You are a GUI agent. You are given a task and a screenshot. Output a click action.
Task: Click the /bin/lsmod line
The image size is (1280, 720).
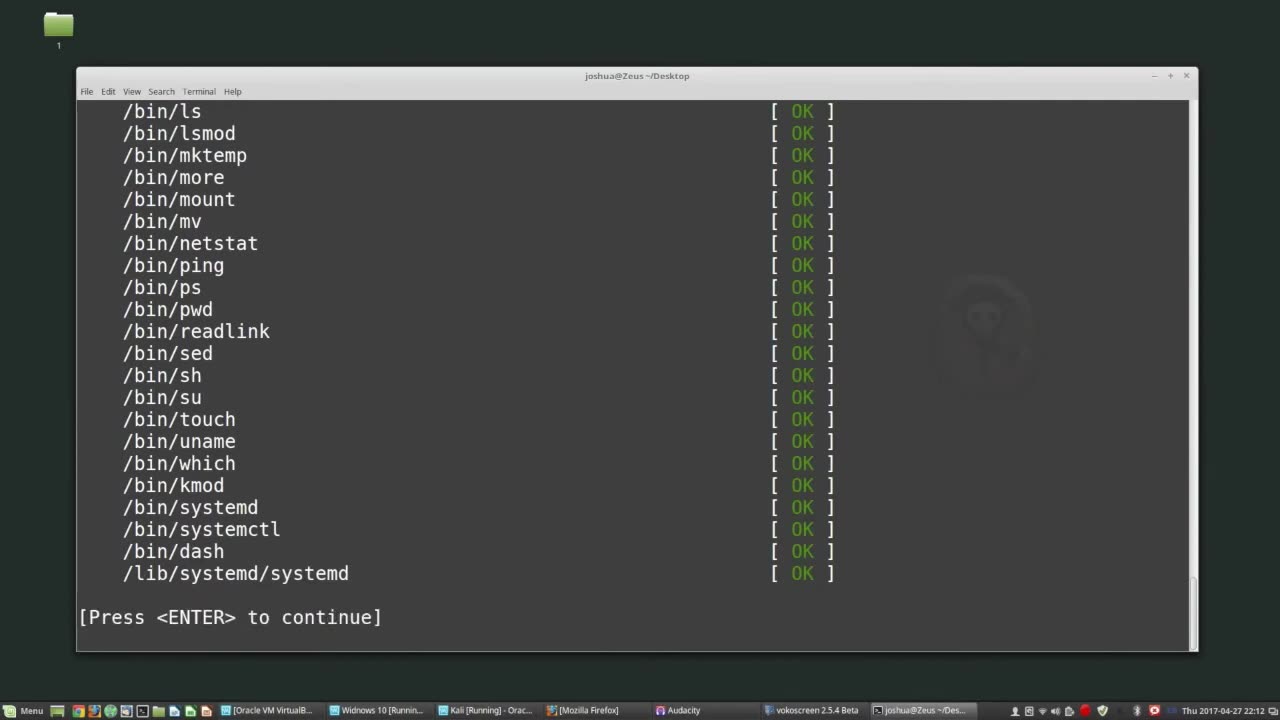179,133
